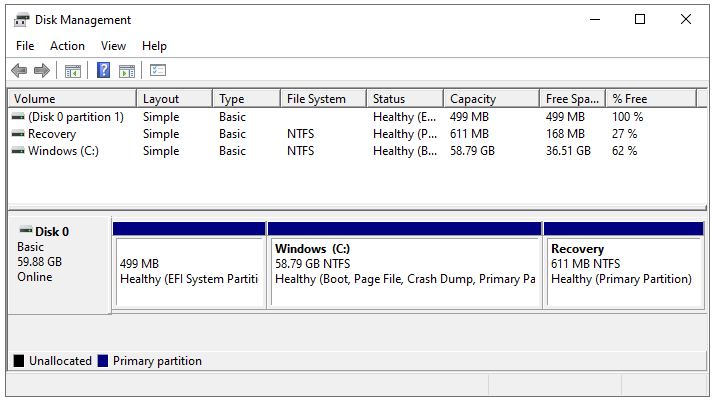The height and width of the screenshot is (403, 716).
Task: Click the Back arrow toolbar icon
Action: (19, 70)
